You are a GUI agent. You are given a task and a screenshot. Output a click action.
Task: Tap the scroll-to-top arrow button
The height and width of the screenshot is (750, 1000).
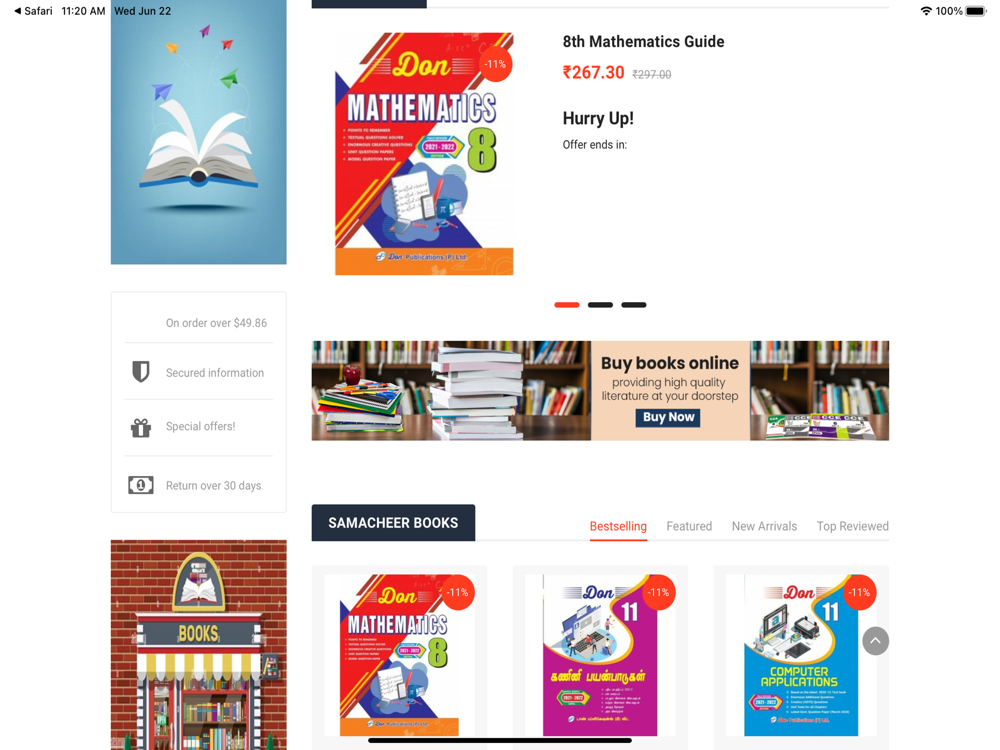click(x=875, y=641)
